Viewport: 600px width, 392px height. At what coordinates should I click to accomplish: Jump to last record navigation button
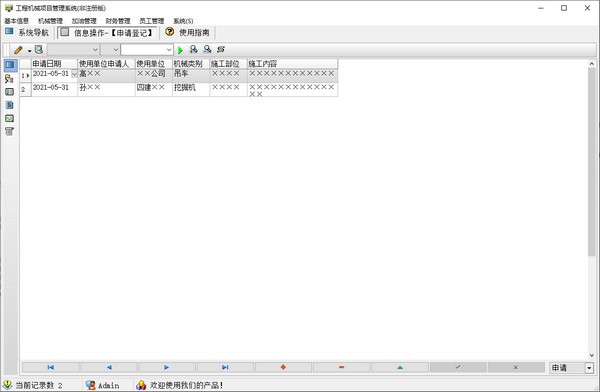coord(225,368)
